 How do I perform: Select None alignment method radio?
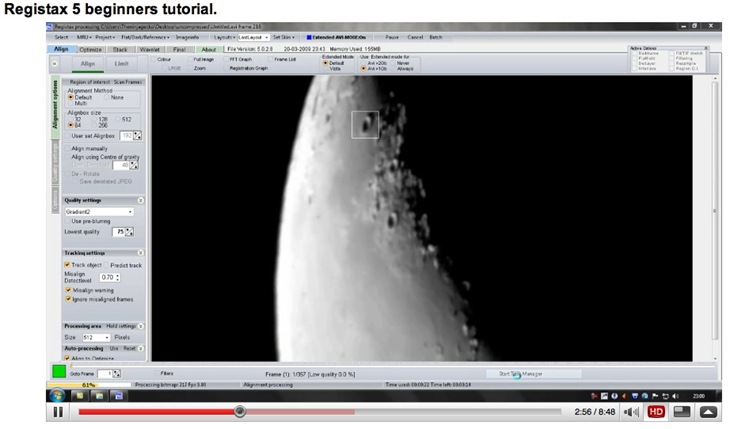click(x=107, y=97)
